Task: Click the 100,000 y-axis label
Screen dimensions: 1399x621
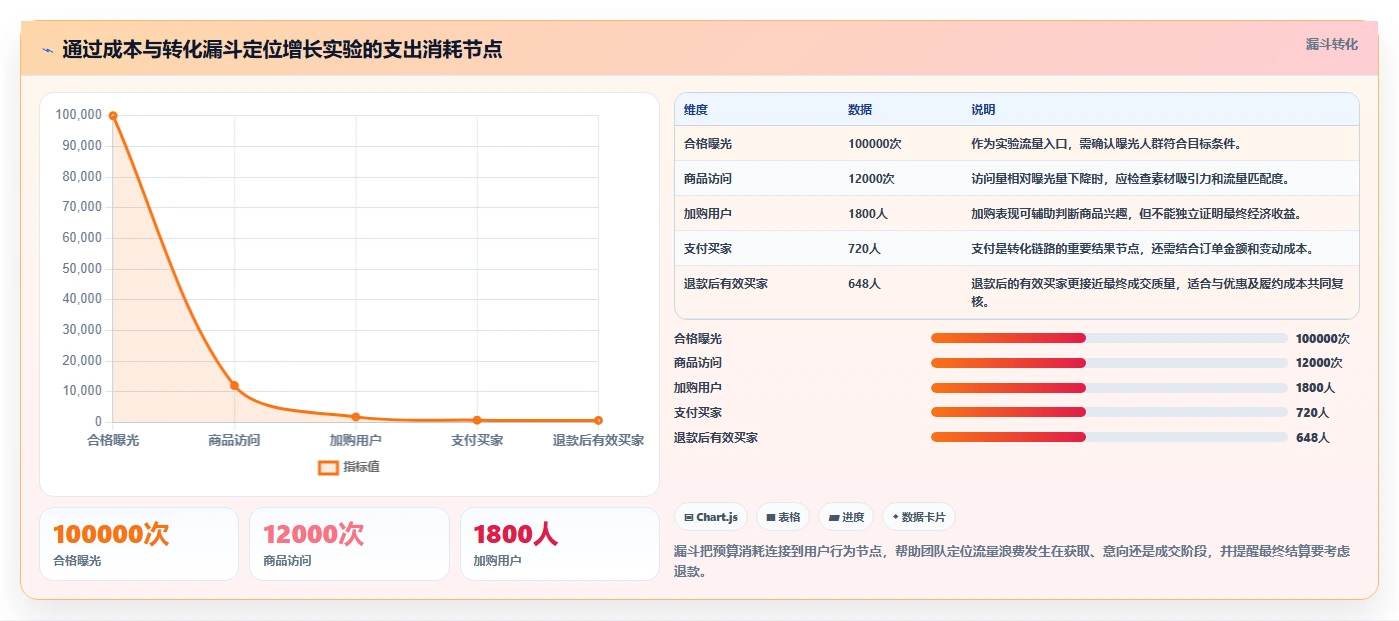Action: point(79,115)
